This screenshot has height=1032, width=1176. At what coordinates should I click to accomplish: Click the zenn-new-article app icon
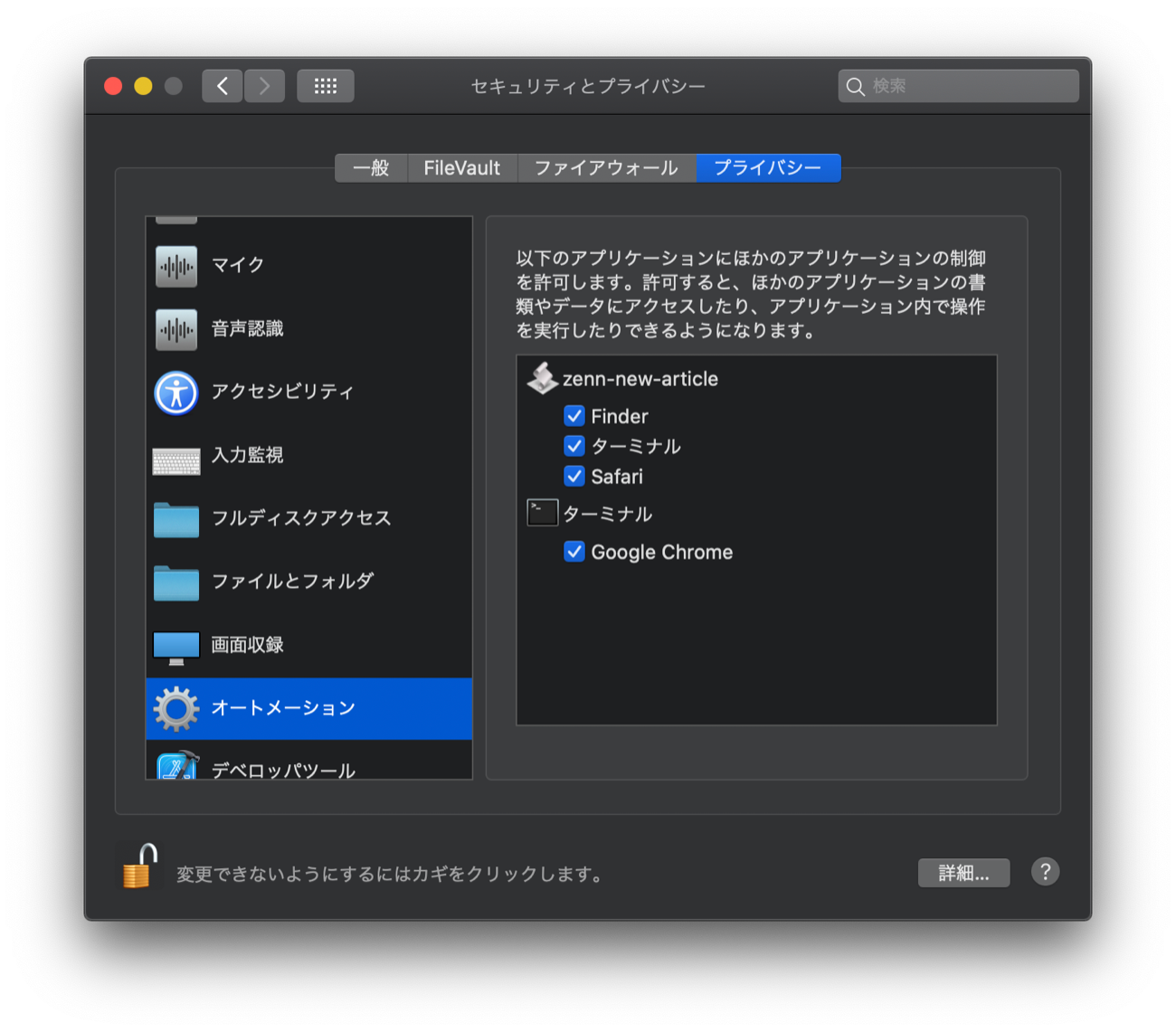[543, 378]
